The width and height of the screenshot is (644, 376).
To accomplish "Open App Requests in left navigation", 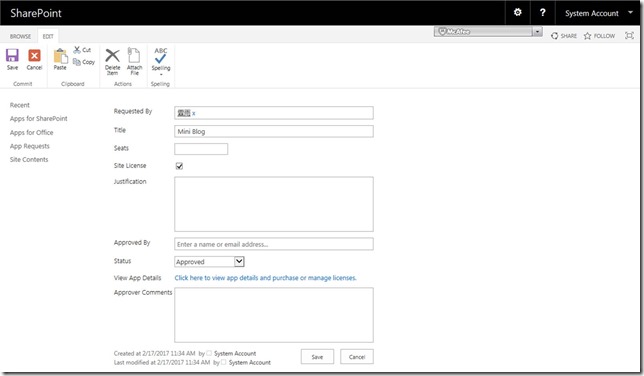I will (x=30, y=146).
